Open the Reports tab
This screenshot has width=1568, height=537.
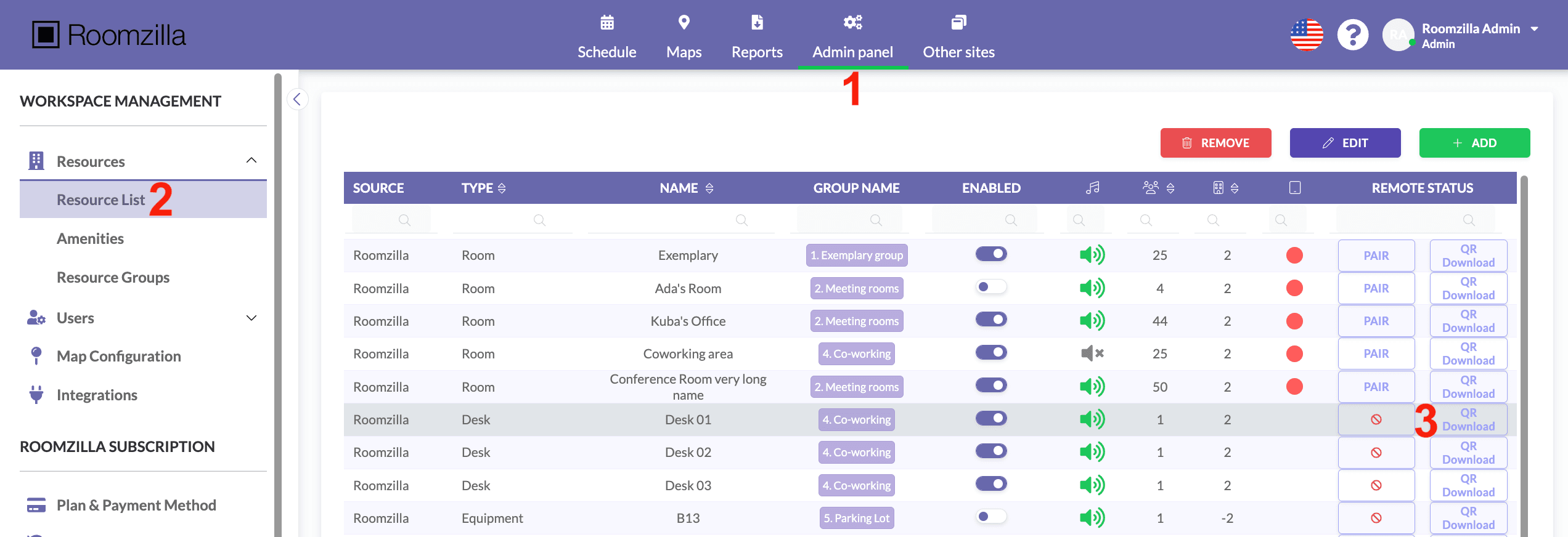coord(756,37)
